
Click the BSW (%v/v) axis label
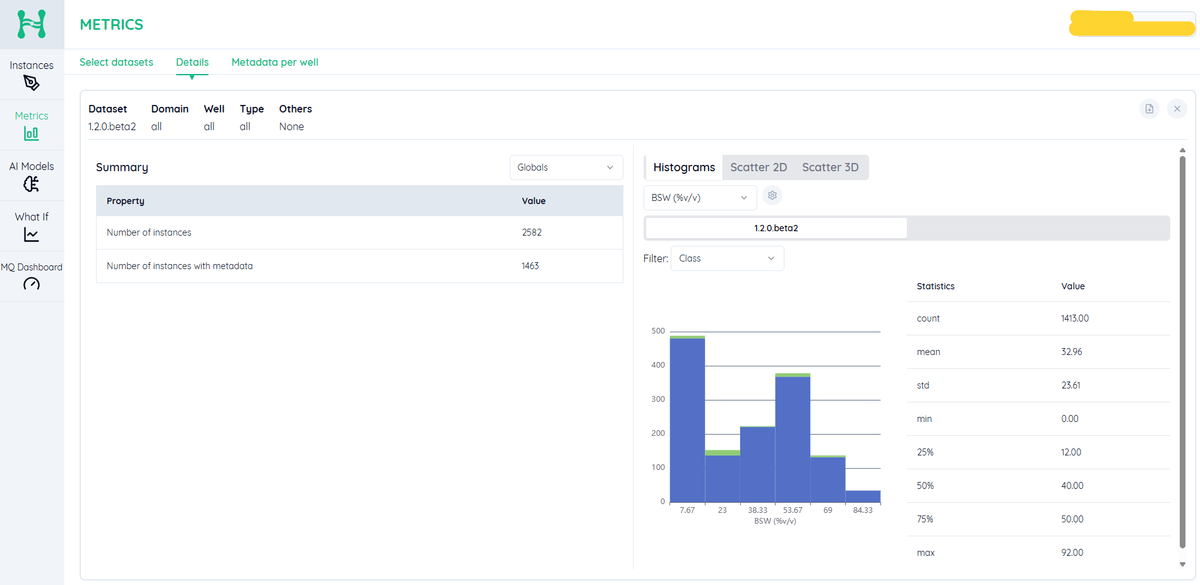point(775,521)
